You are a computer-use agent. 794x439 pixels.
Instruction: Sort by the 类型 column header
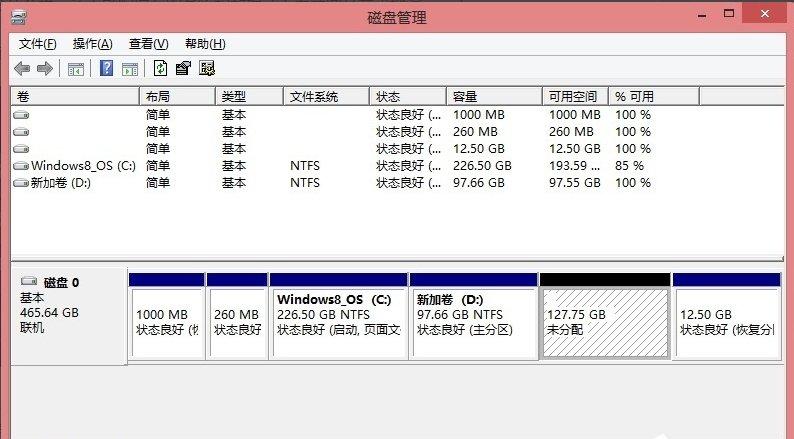coord(249,96)
